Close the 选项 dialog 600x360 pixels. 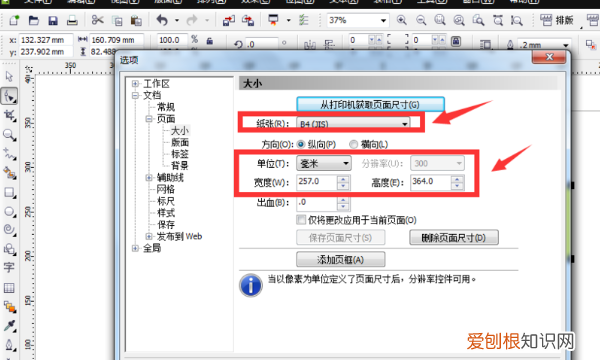[x=549, y=57]
